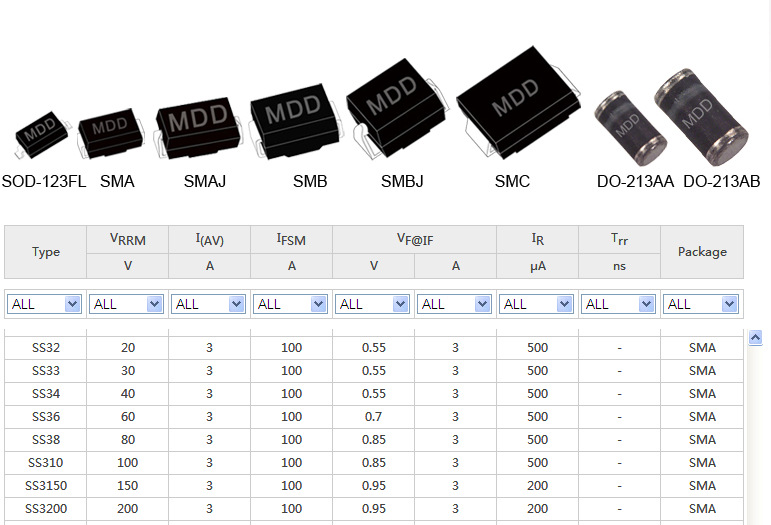Image resolution: width=771 pixels, height=525 pixels.
Task: Click the SMA package image
Action: point(111,133)
